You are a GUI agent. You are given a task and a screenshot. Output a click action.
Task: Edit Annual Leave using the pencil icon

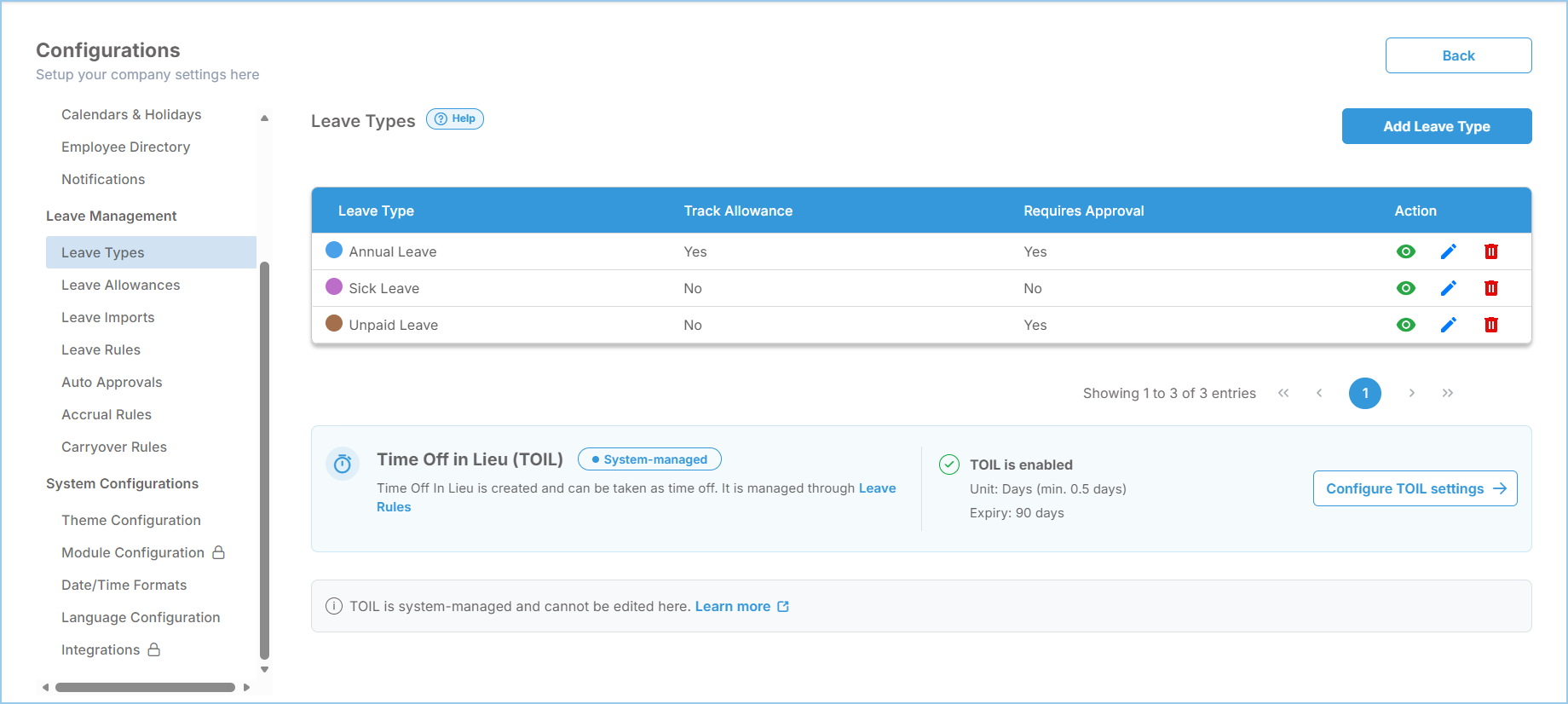point(1449,251)
